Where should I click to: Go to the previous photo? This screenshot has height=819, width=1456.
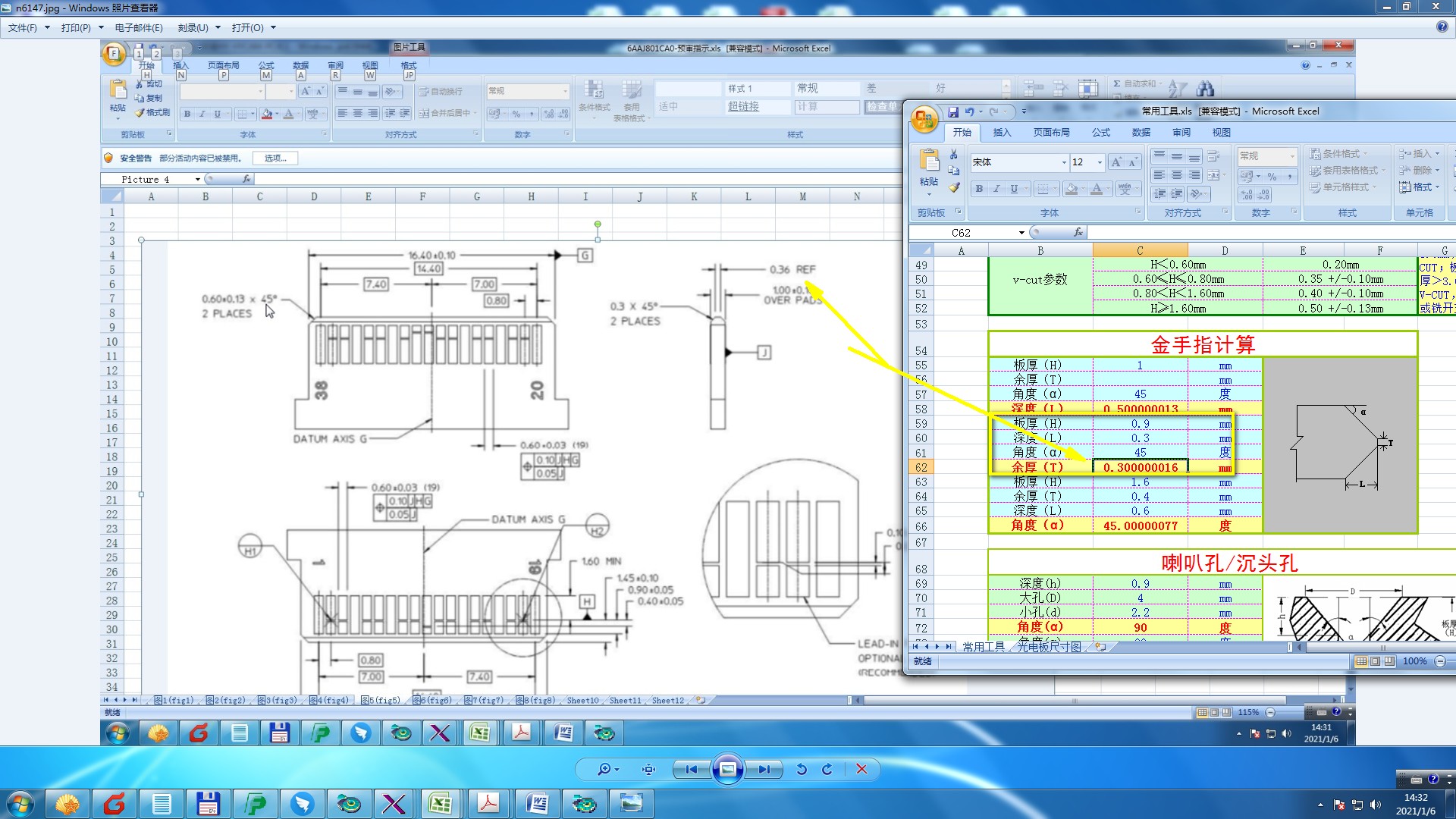coord(691,769)
